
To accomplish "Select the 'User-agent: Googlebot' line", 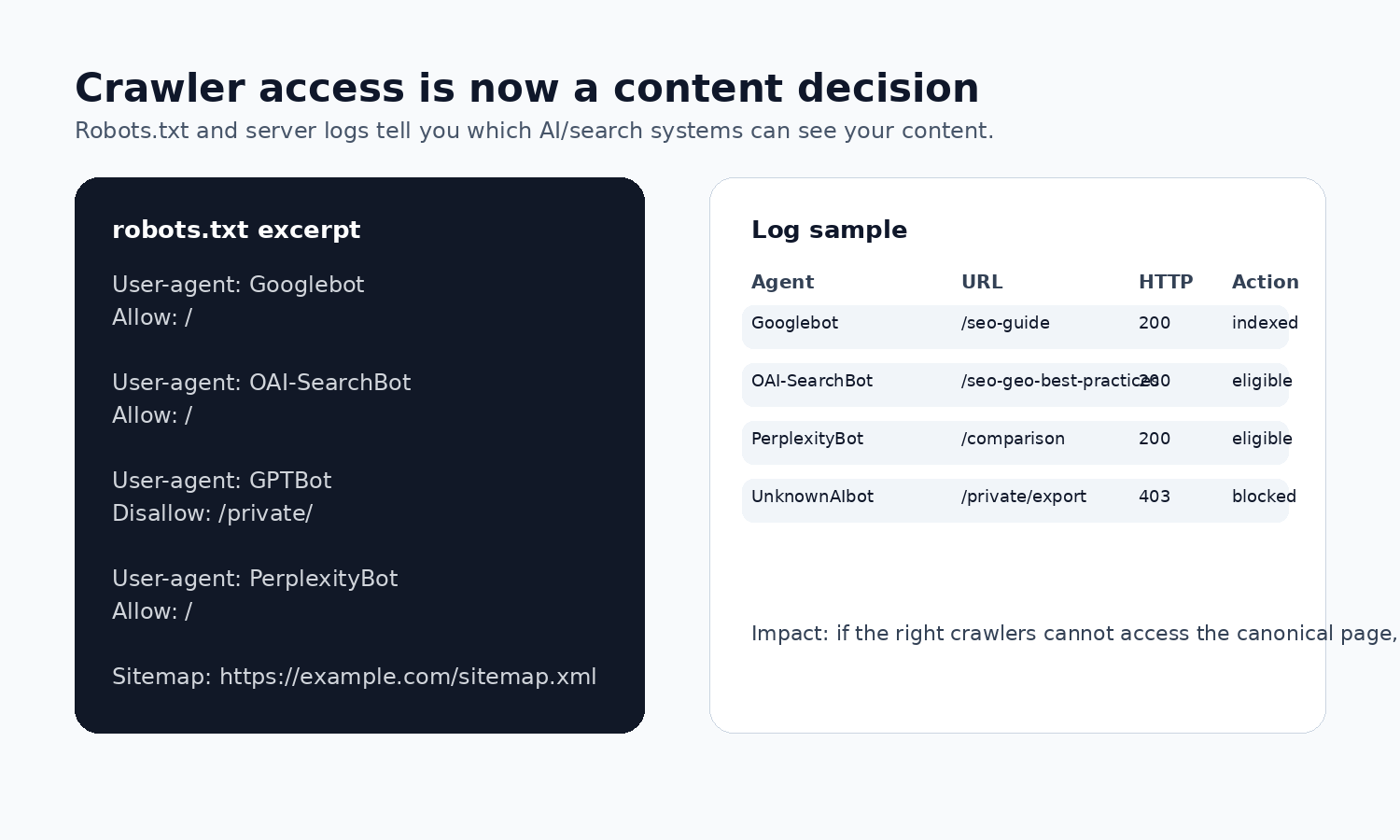I will coord(238,286).
